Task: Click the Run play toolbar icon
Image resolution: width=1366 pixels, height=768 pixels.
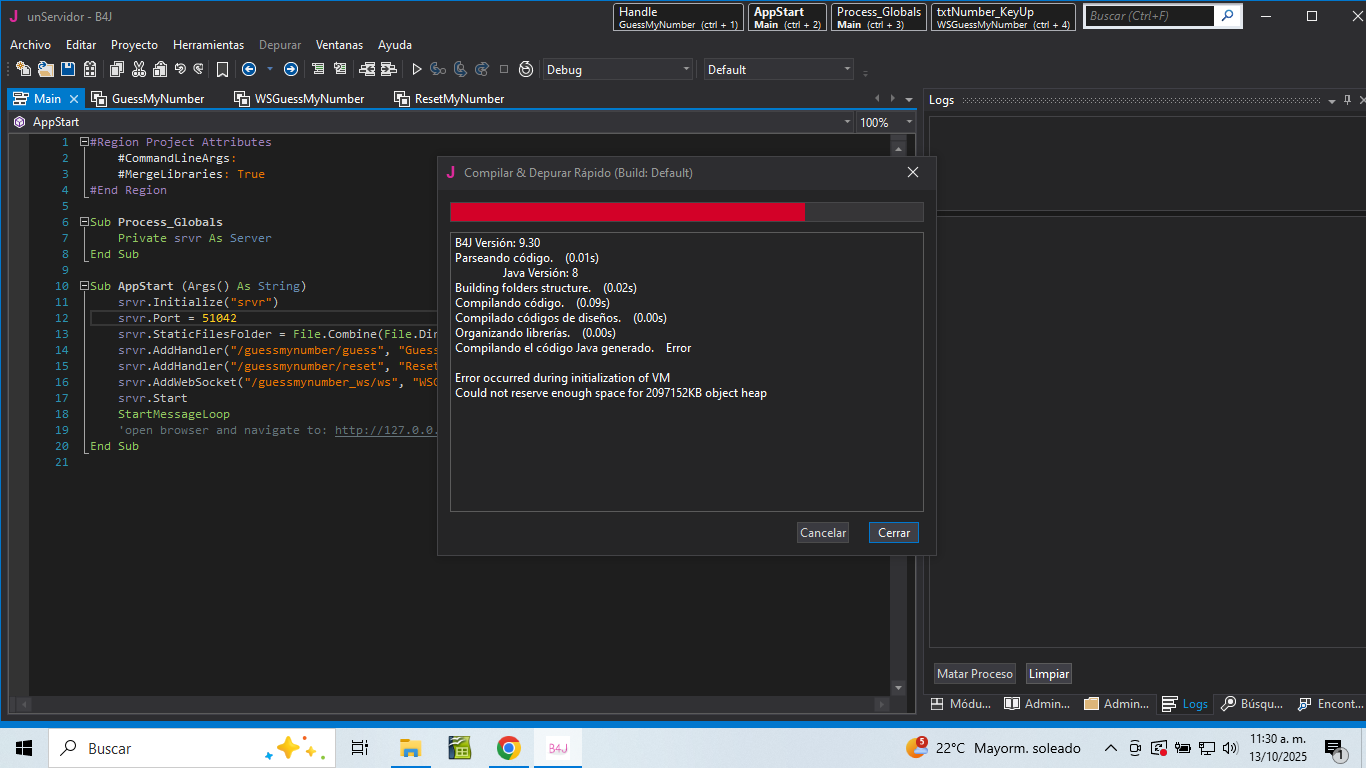Action: pyautogui.click(x=417, y=69)
